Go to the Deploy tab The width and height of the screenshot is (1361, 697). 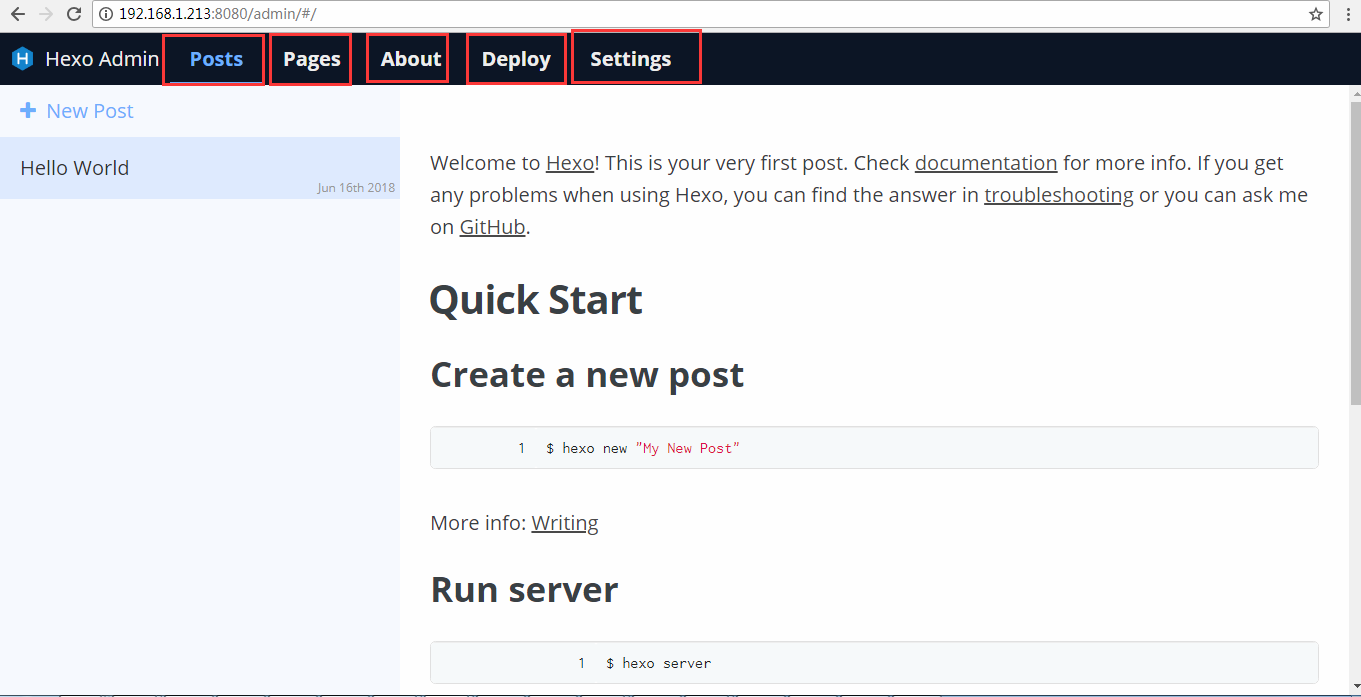tap(516, 59)
